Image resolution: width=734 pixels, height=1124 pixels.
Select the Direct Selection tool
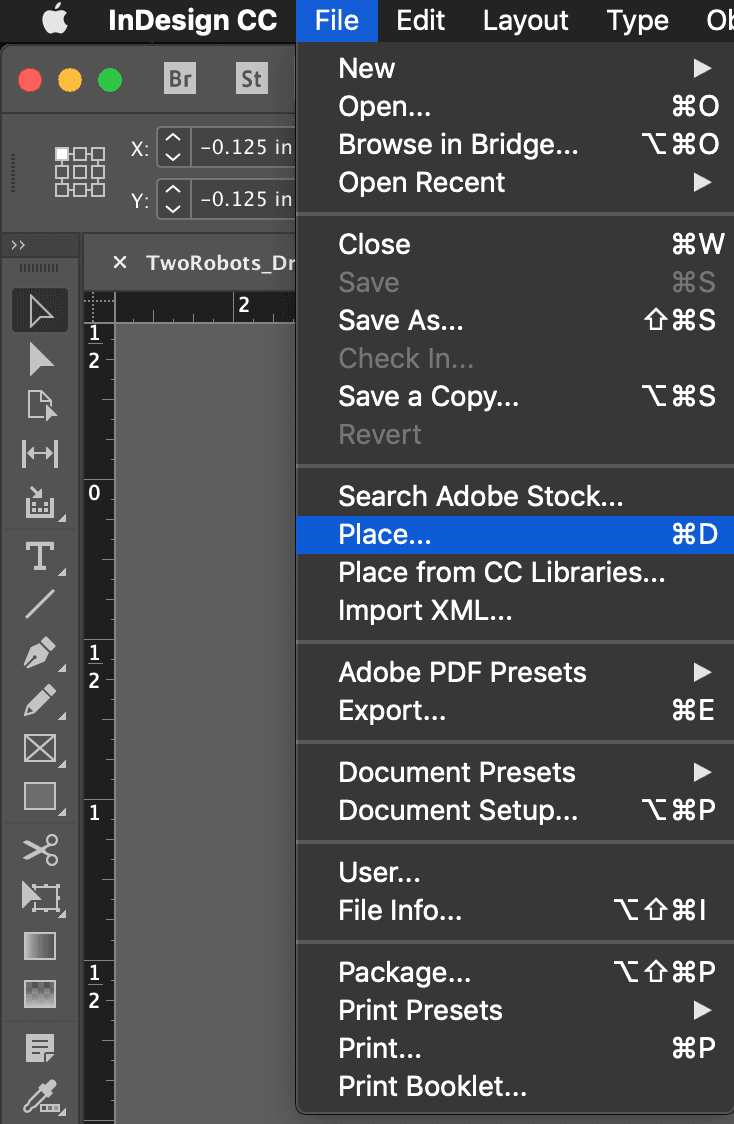coord(40,358)
